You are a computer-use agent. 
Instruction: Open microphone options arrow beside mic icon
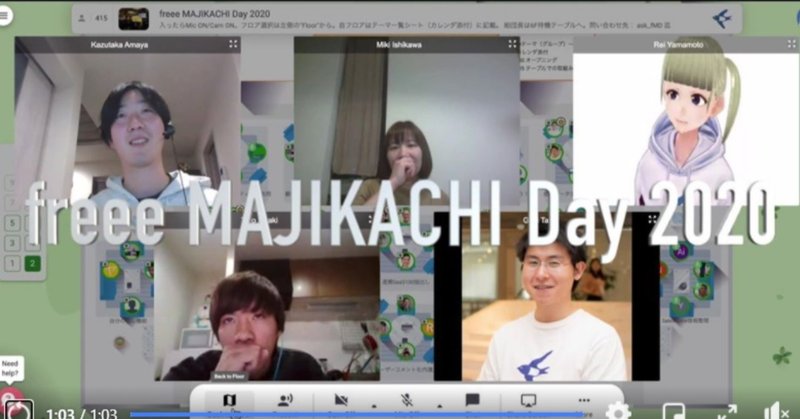(440, 406)
